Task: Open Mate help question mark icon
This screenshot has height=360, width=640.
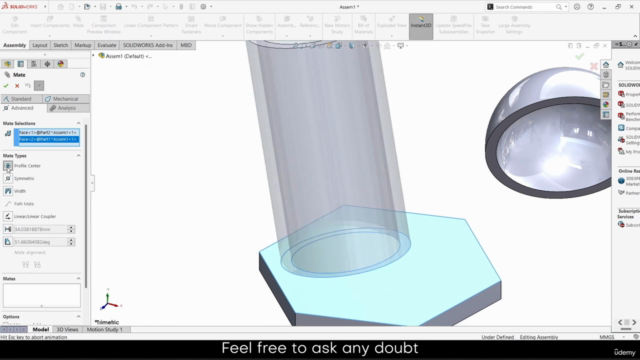Action: (x=82, y=75)
